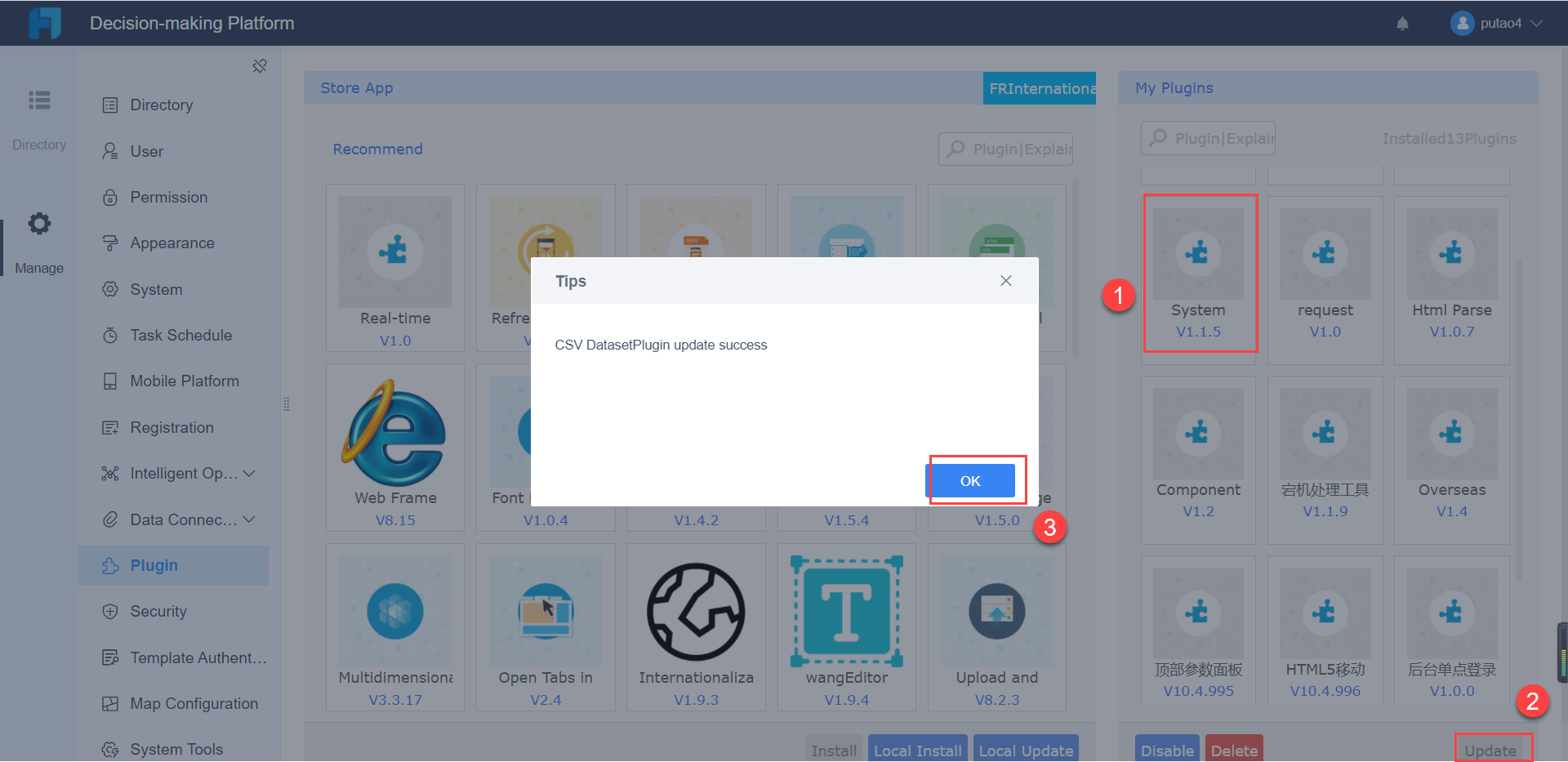Choose the Multidimensional plugin icon
The height and width of the screenshot is (762, 1568).
(x=395, y=612)
